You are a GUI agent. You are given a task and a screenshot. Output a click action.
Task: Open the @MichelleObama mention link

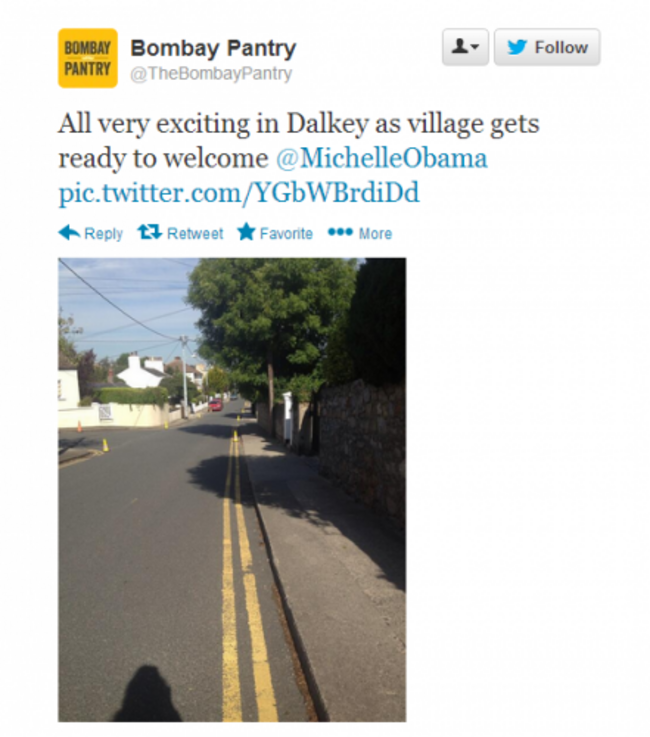(x=381, y=158)
